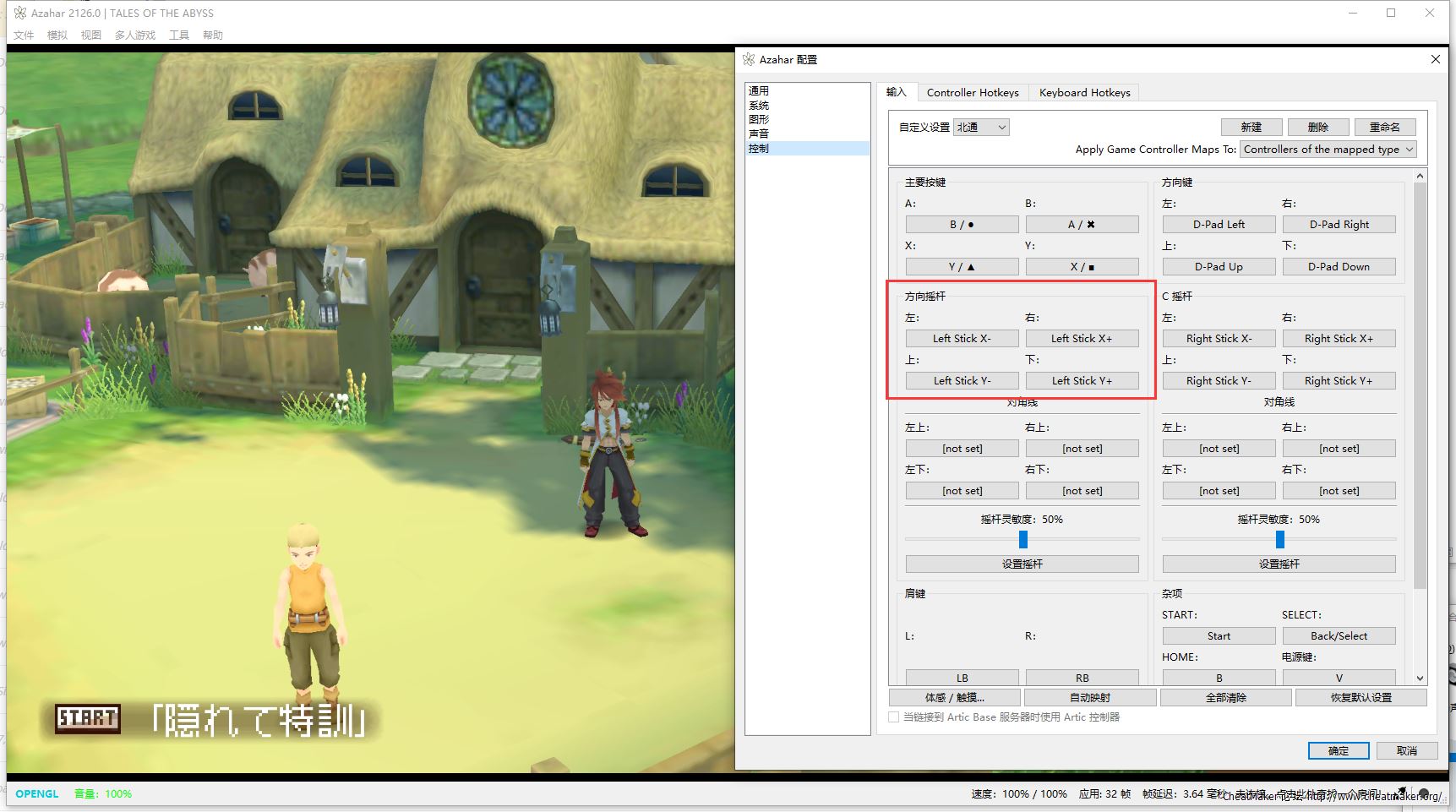Click the 自动映射 button
Screen dimensions: 1456x812
pos(1090,698)
